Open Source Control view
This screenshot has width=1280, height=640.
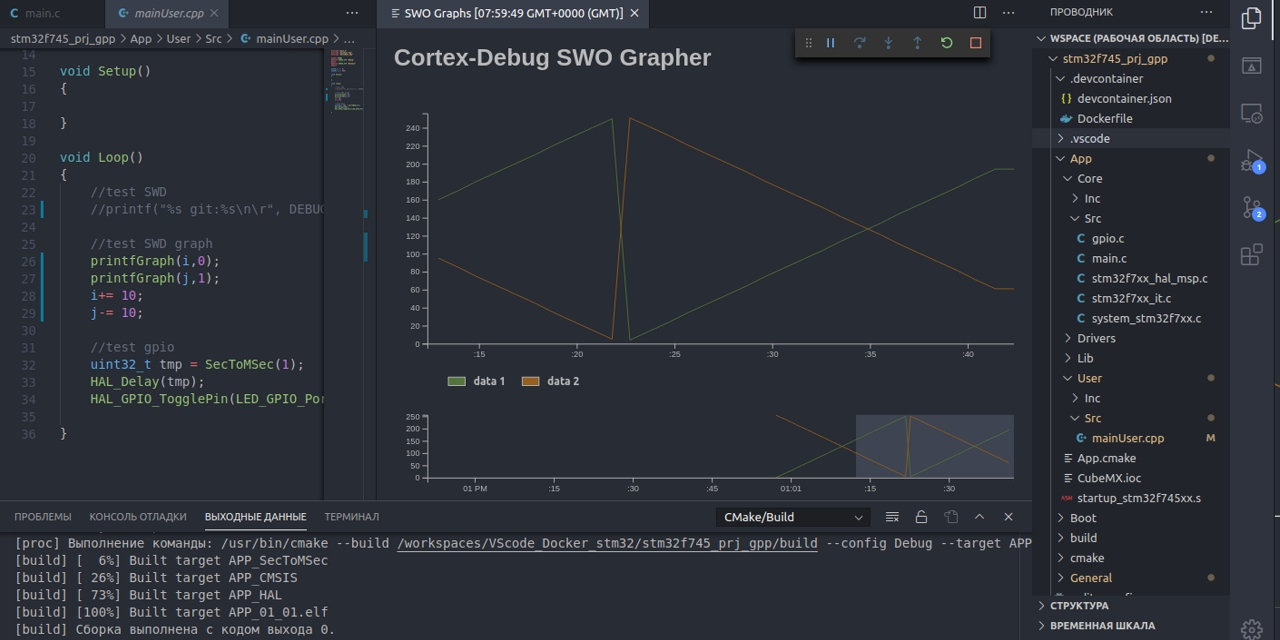coord(1251,208)
